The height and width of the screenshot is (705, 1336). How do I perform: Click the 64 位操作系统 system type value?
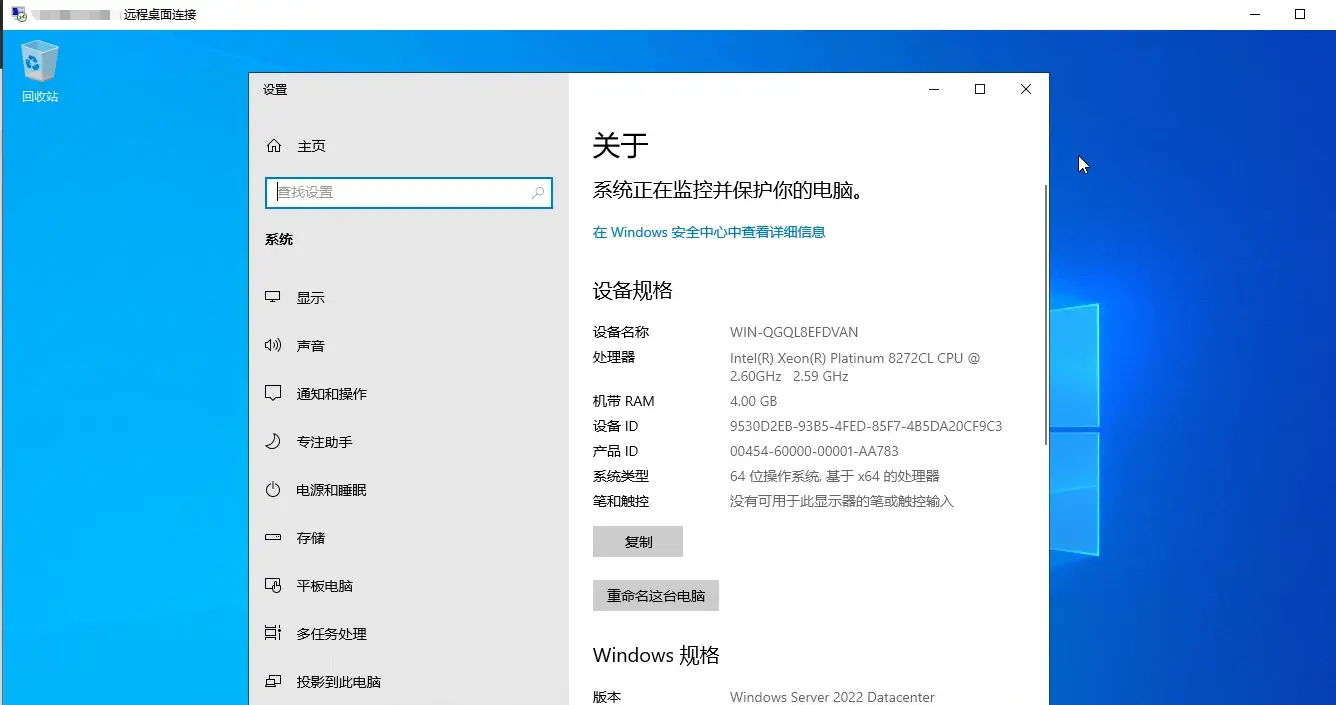tap(835, 476)
